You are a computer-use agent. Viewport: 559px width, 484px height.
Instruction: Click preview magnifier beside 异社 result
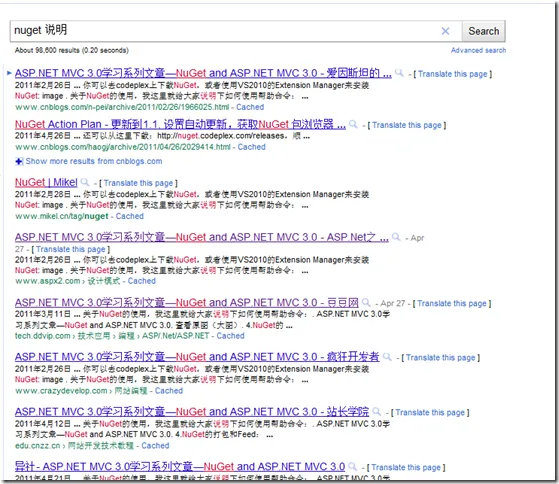click(x=353, y=467)
